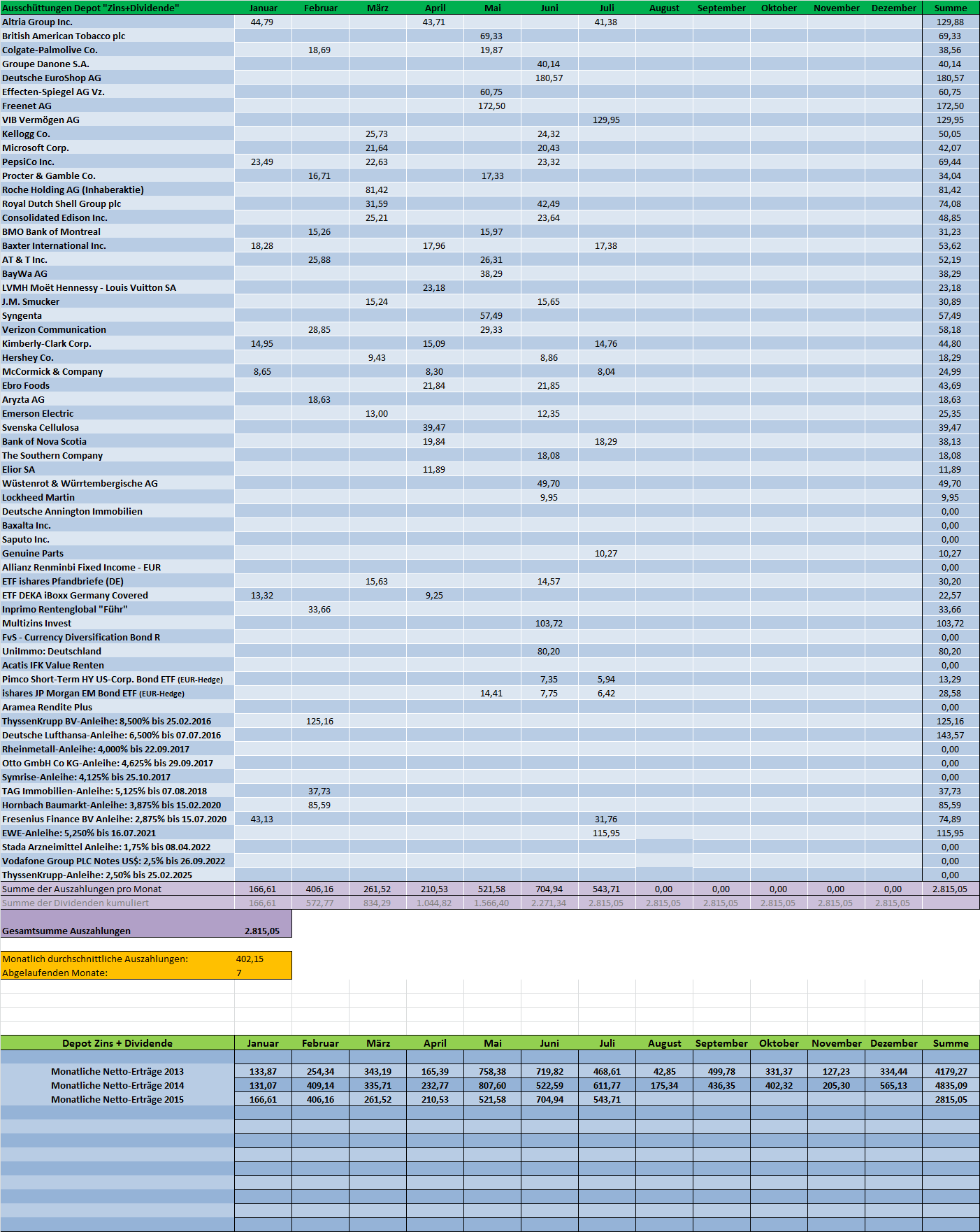This screenshot has width=980, height=1232.
Task: Click the cumulated April value 1.044,82
Action: [x=434, y=903]
